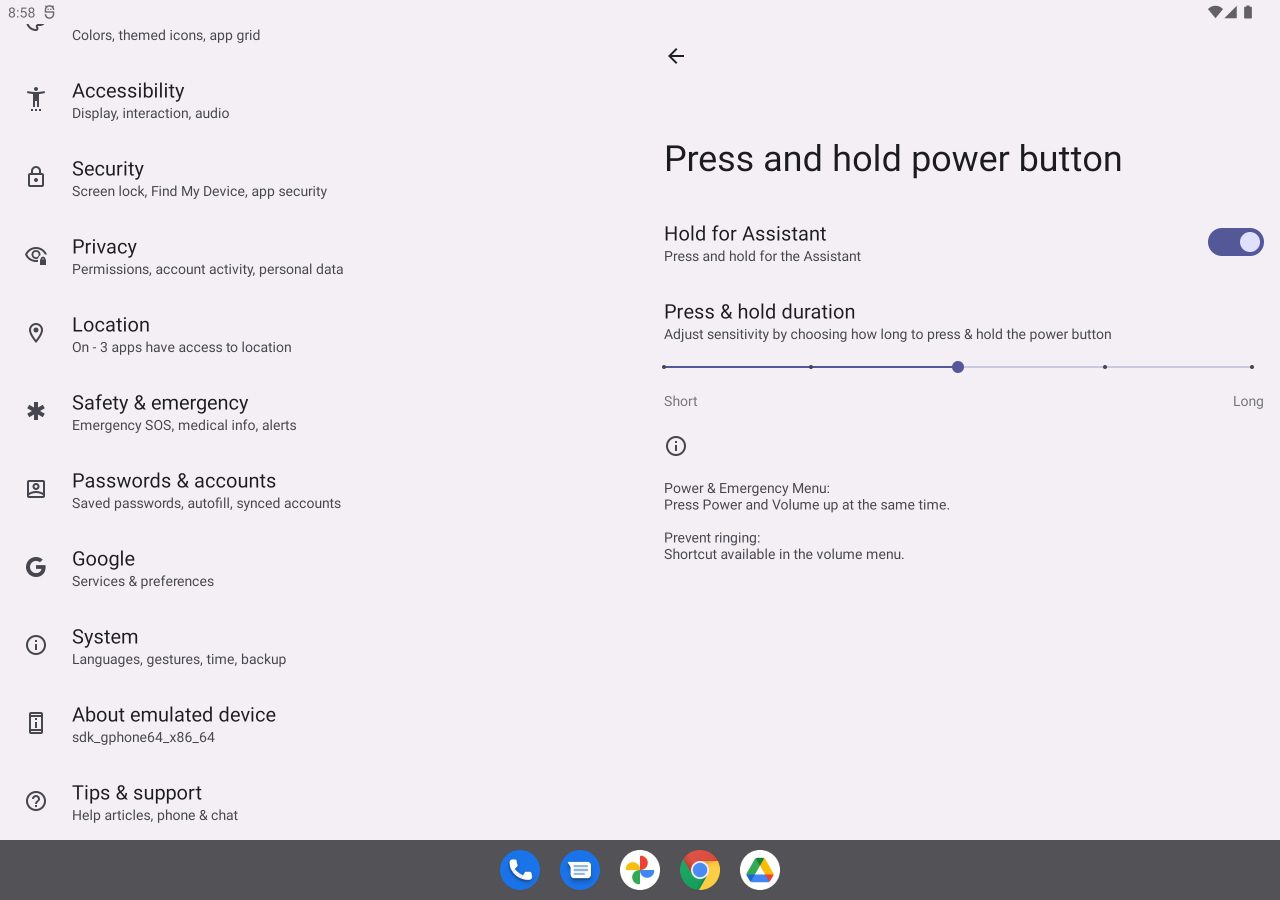The height and width of the screenshot is (900, 1280).
Task: Open Google Drive from the taskbar
Action: point(760,870)
